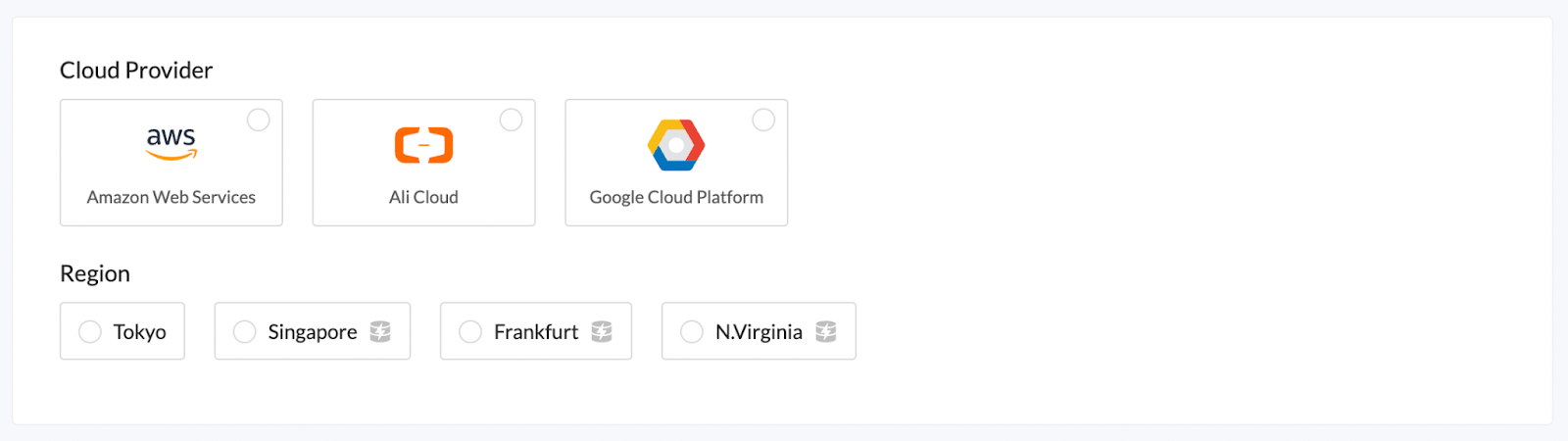Screen dimensions: 1568x441
Task: Select the Google Cloud Platform radio button
Action: coord(763,120)
